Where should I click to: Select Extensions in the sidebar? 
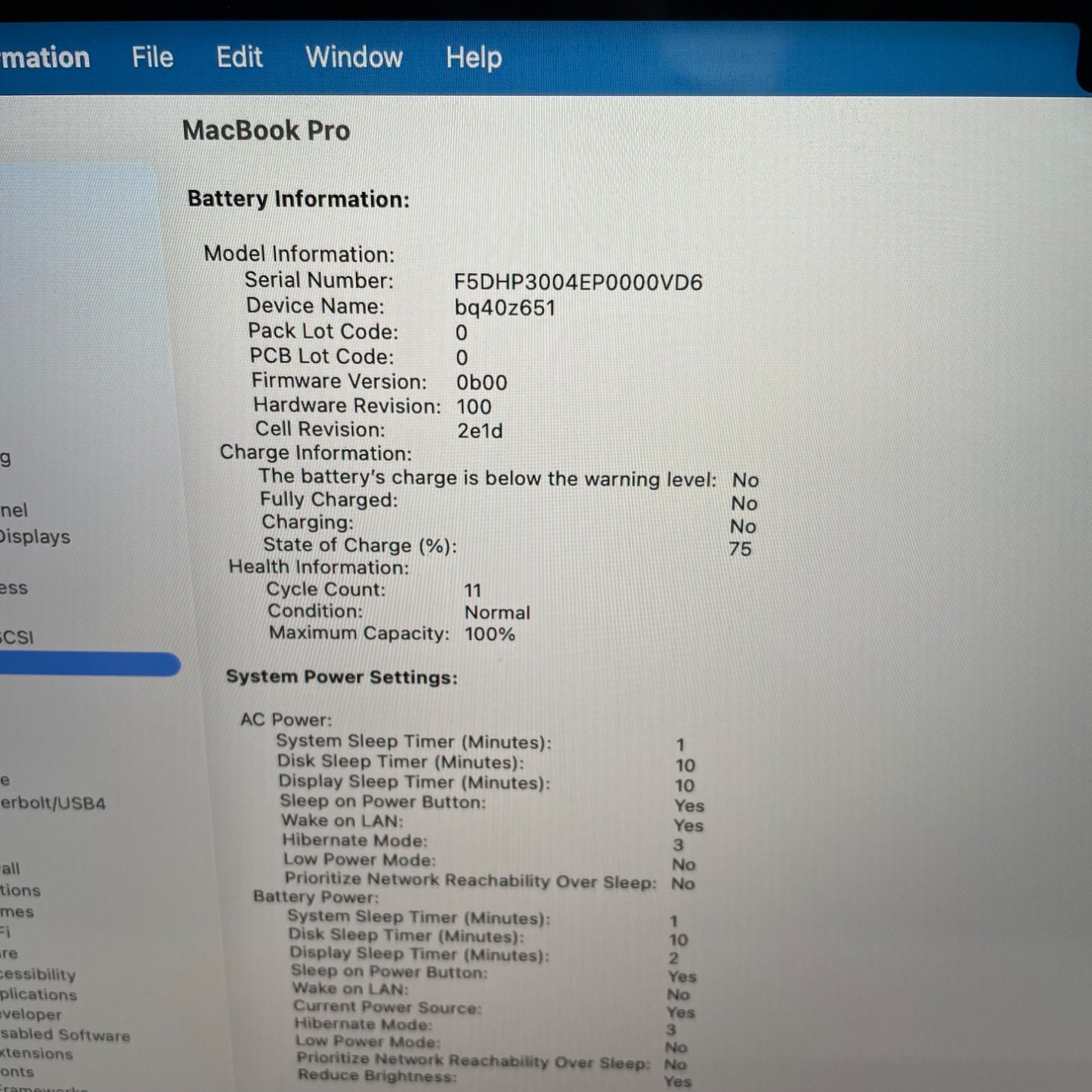click(36, 1053)
